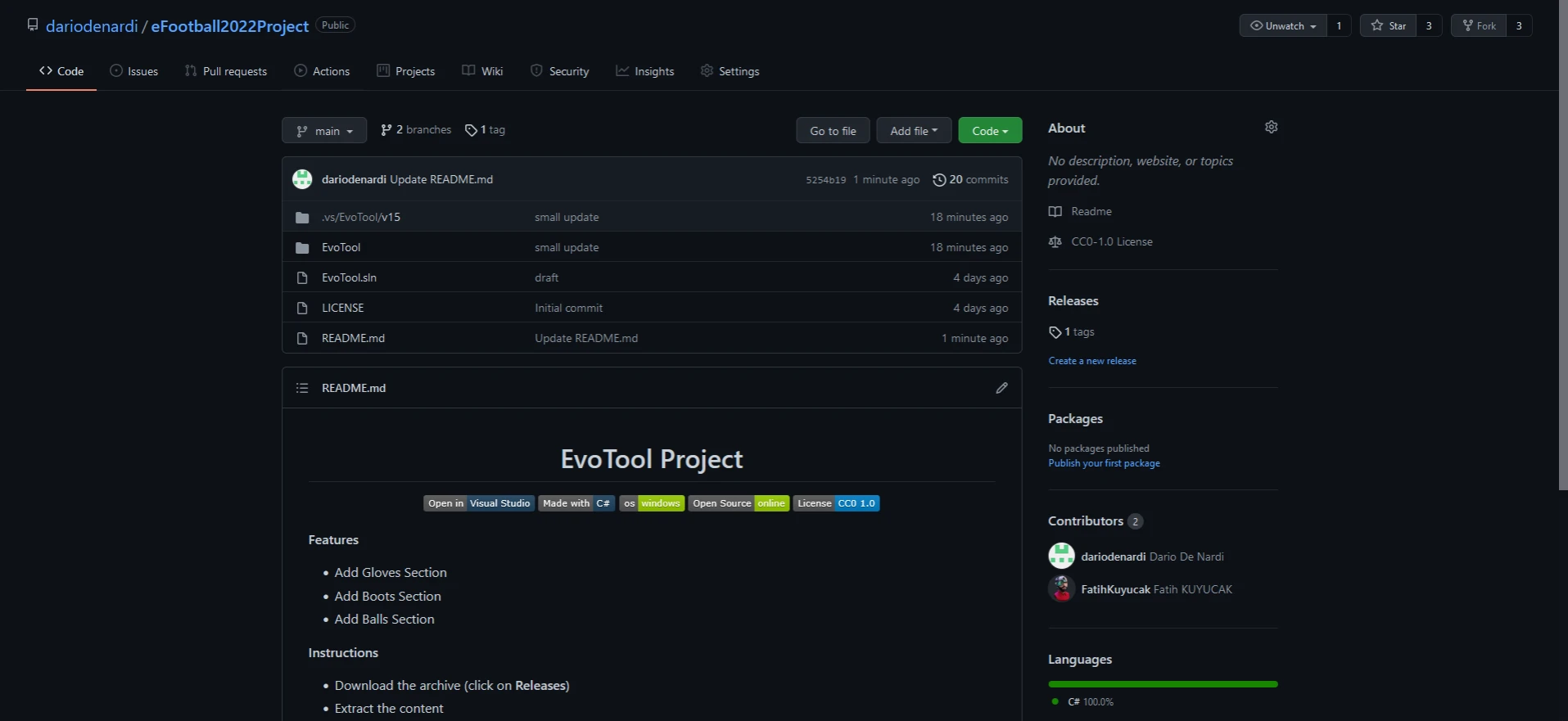Edit README with the pencil icon
This screenshot has width=1568, height=721.
coord(1001,388)
